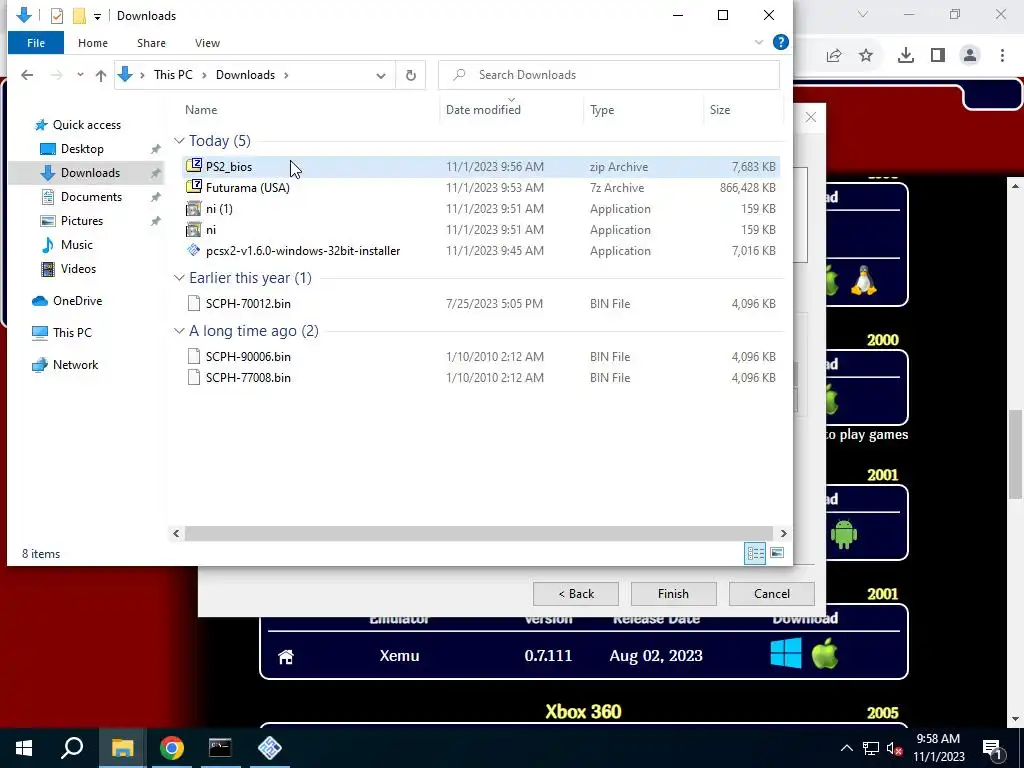Click the New folder quick access toolbar icon
Image resolution: width=1024 pixels, height=768 pixels.
[x=79, y=16]
